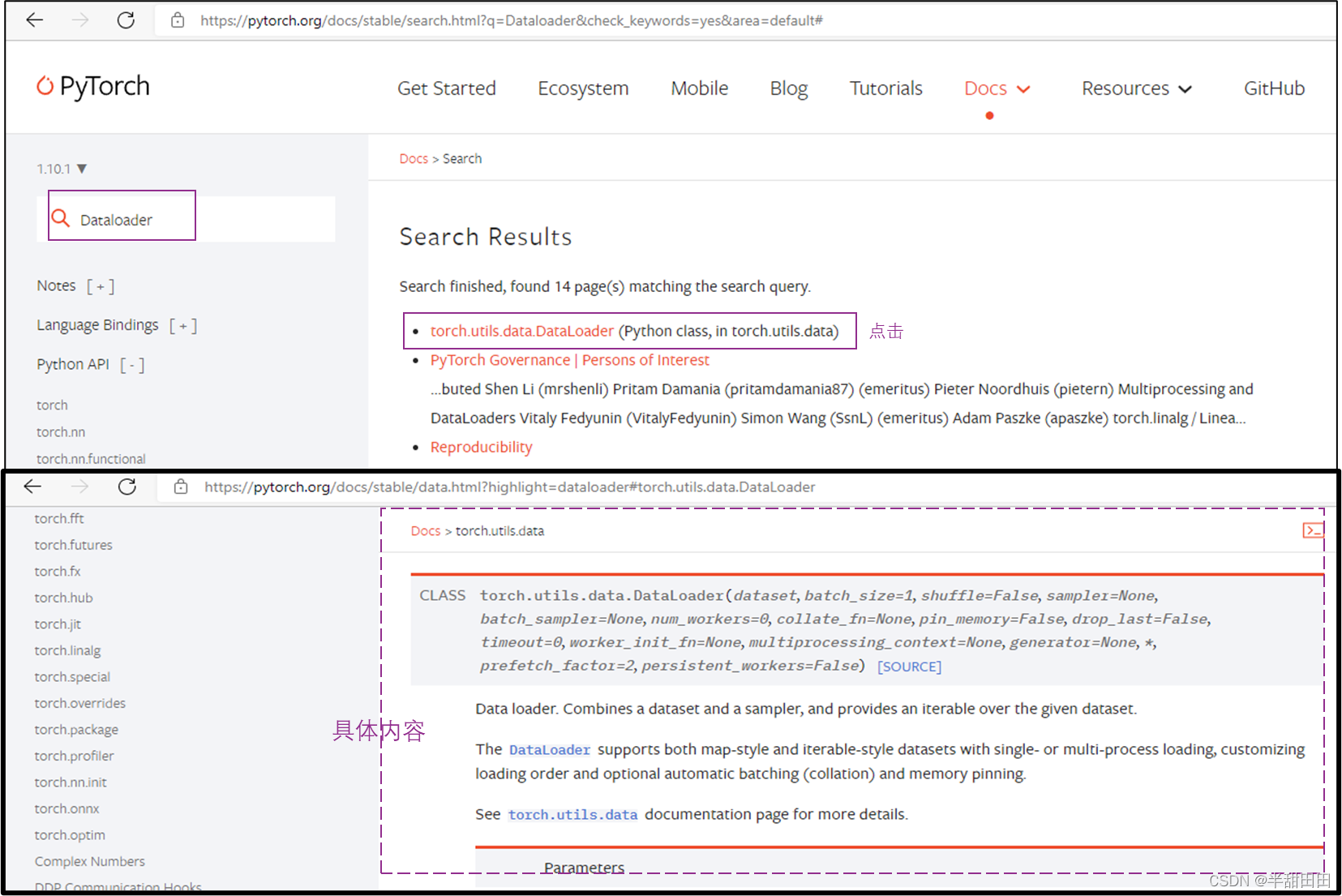
Task: Select torch.nn in sidebar
Action: coord(61,432)
